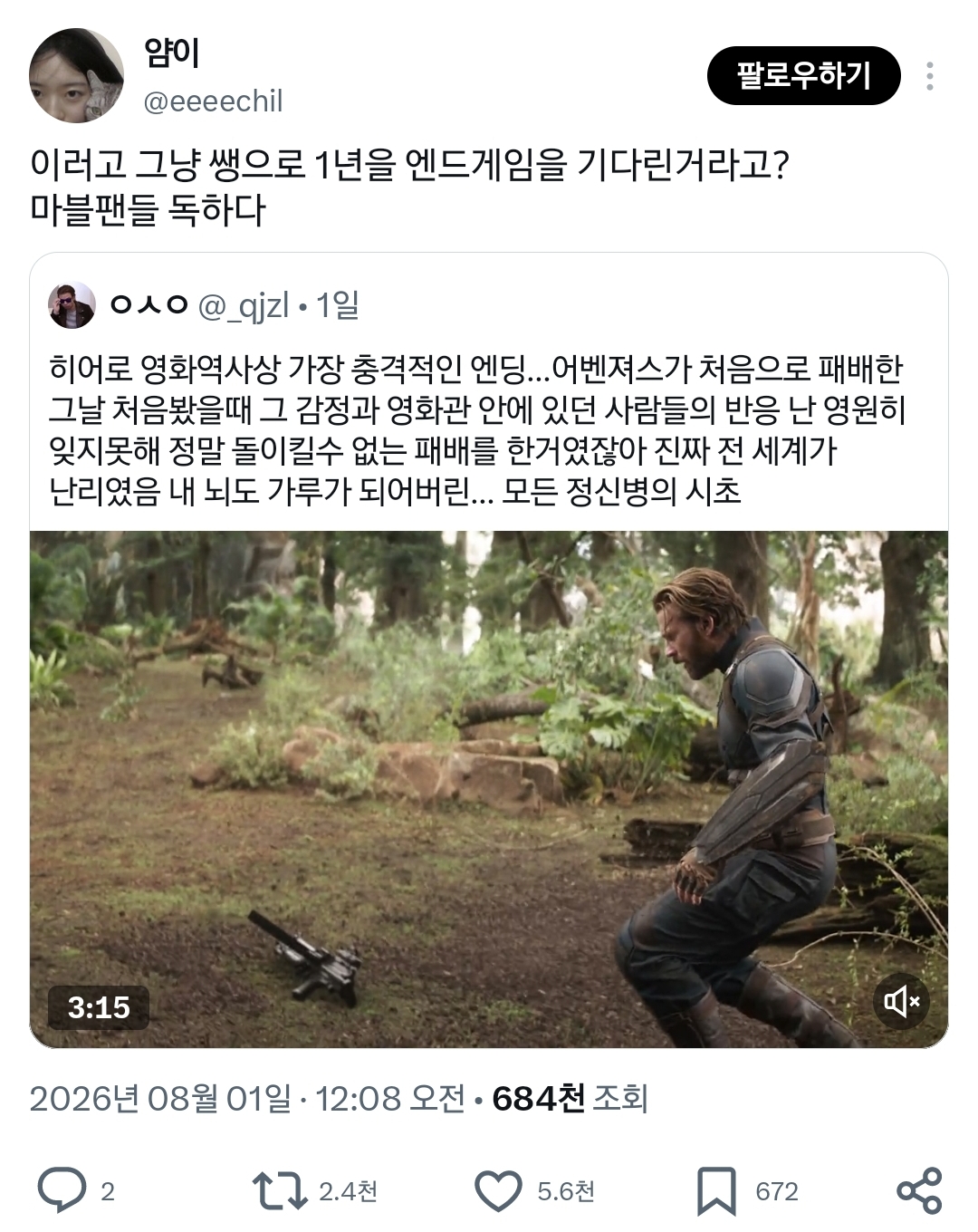Open the post timestamp 2026년 08월 01일
Viewport: 978px width, 1232px height.
(160, 1099)
